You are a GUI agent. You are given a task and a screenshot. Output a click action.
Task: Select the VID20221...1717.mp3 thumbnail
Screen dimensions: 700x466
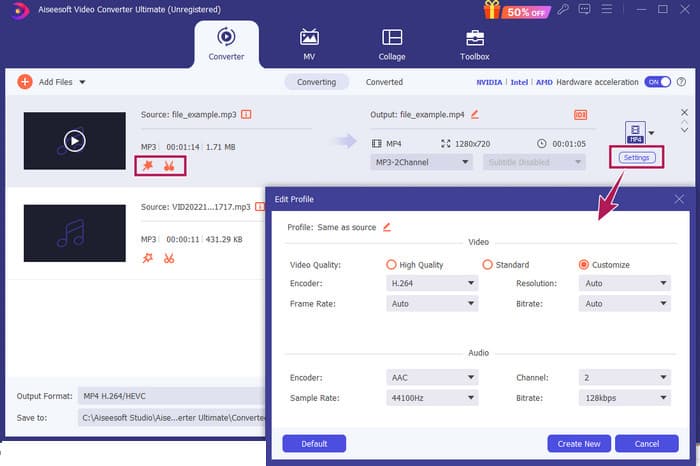pos(75,233)
